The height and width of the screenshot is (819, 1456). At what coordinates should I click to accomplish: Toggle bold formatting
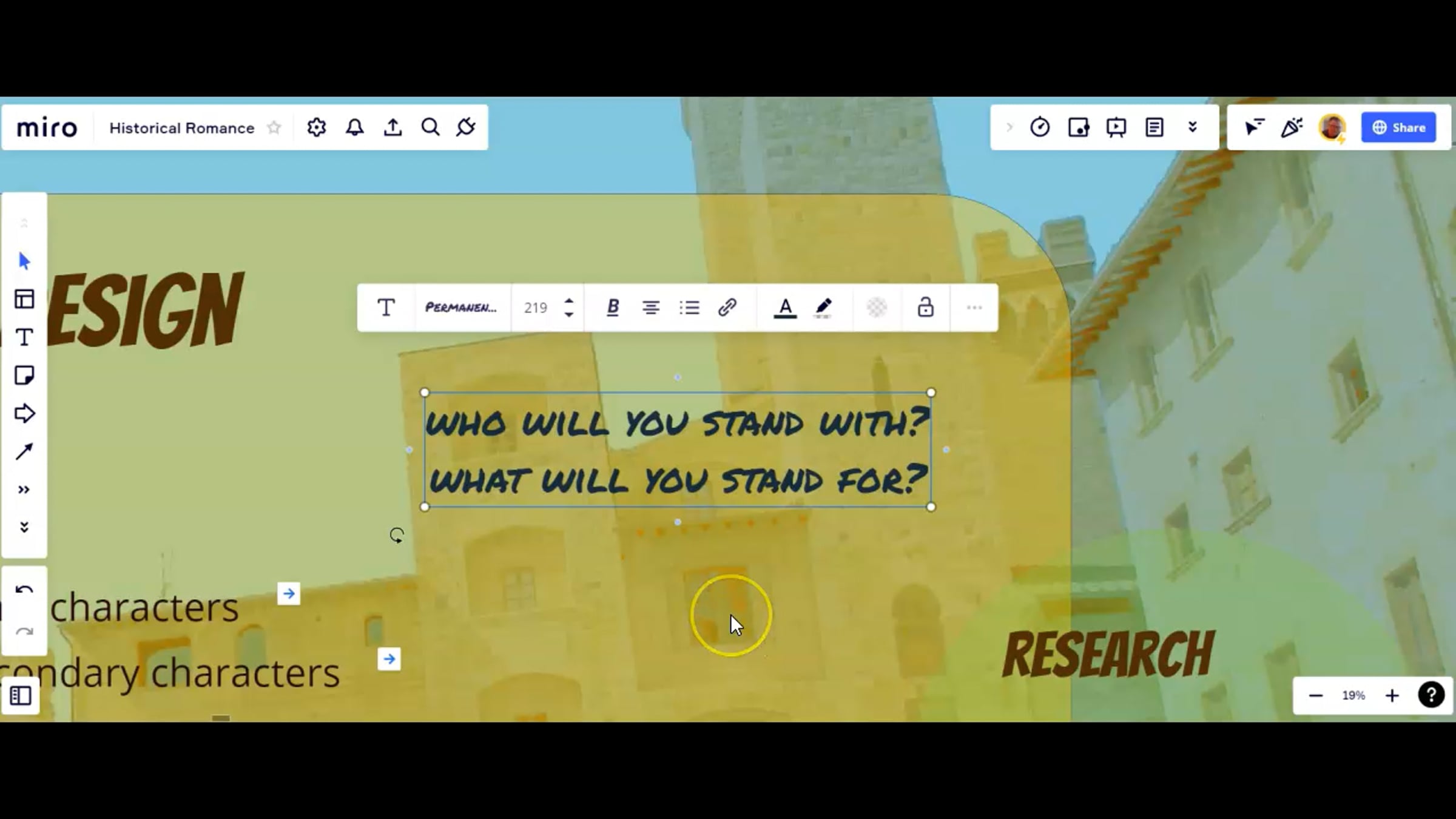613,308
